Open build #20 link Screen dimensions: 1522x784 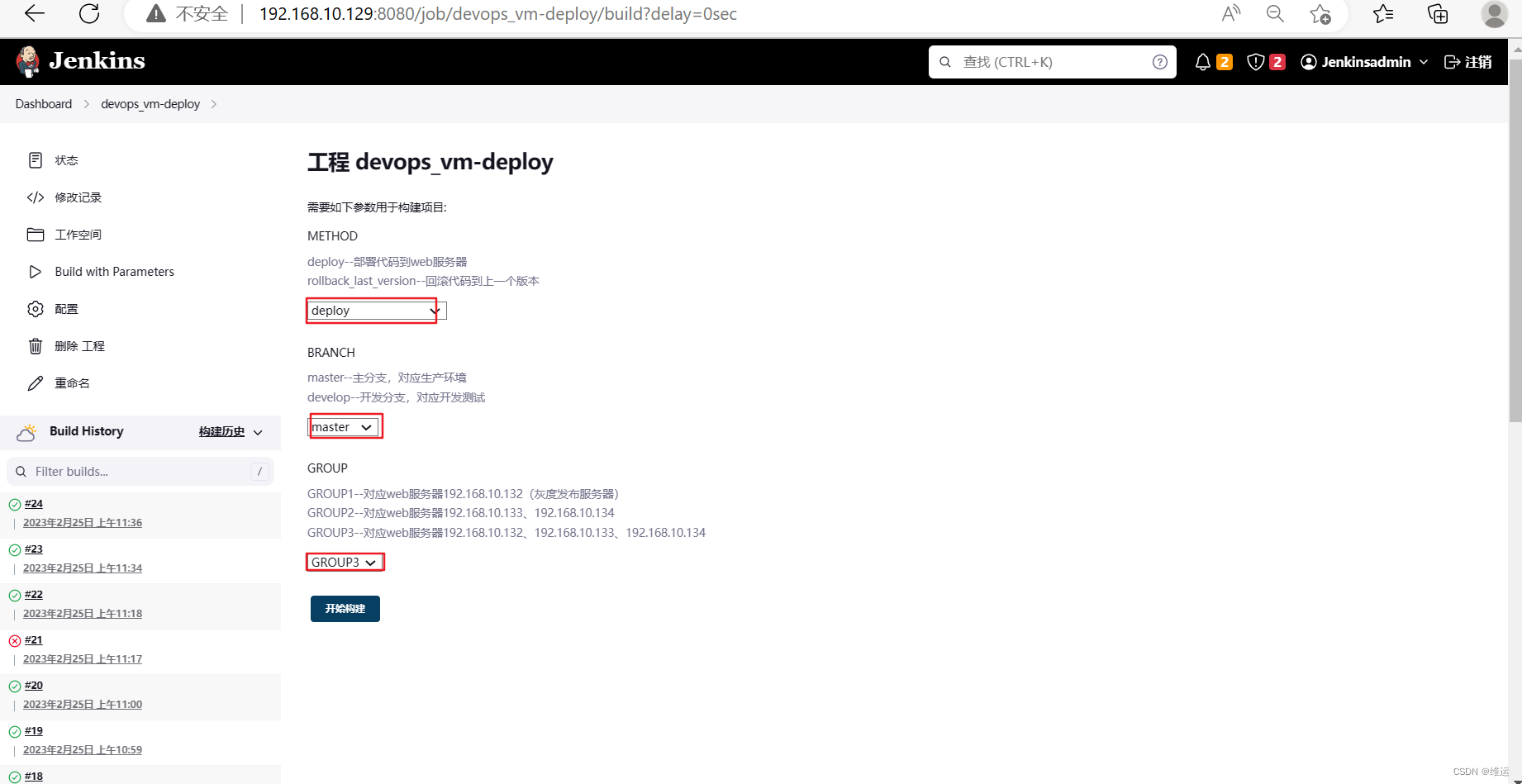coord(34,686)
